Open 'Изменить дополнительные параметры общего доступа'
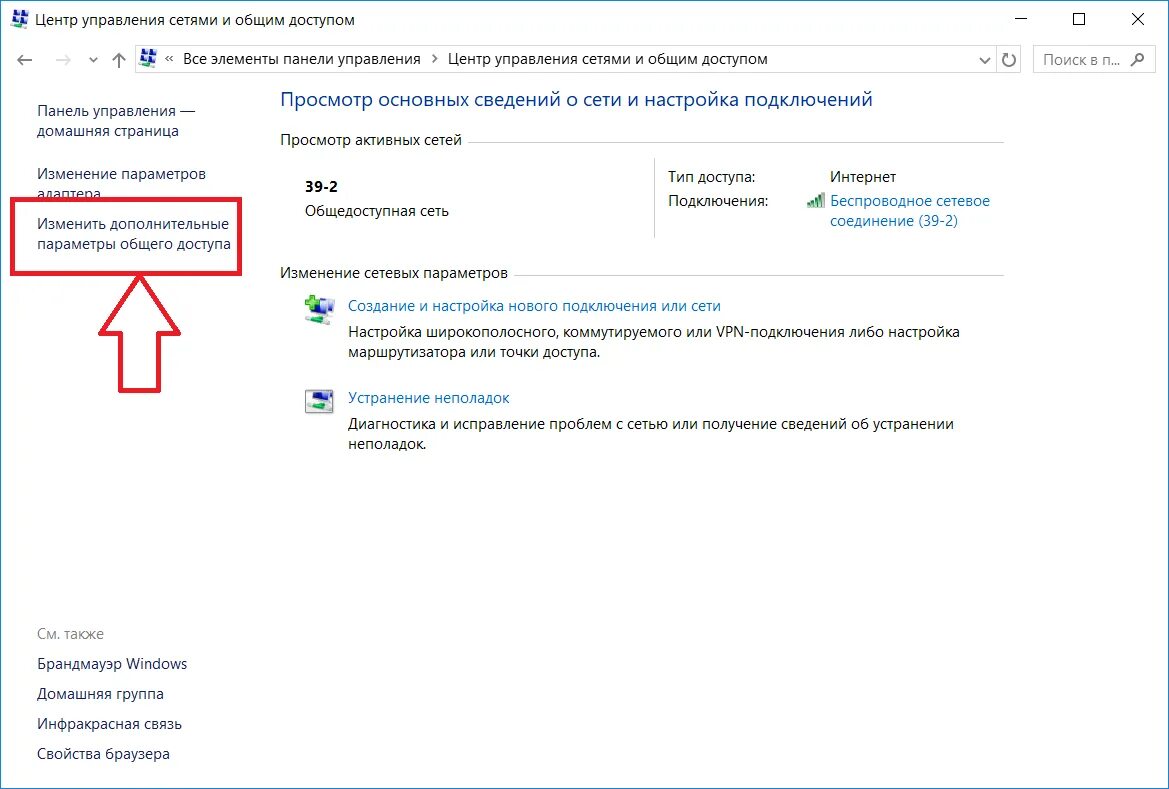Image resolution: width=1169 pixels, height=789 pixels. (134, 234)
